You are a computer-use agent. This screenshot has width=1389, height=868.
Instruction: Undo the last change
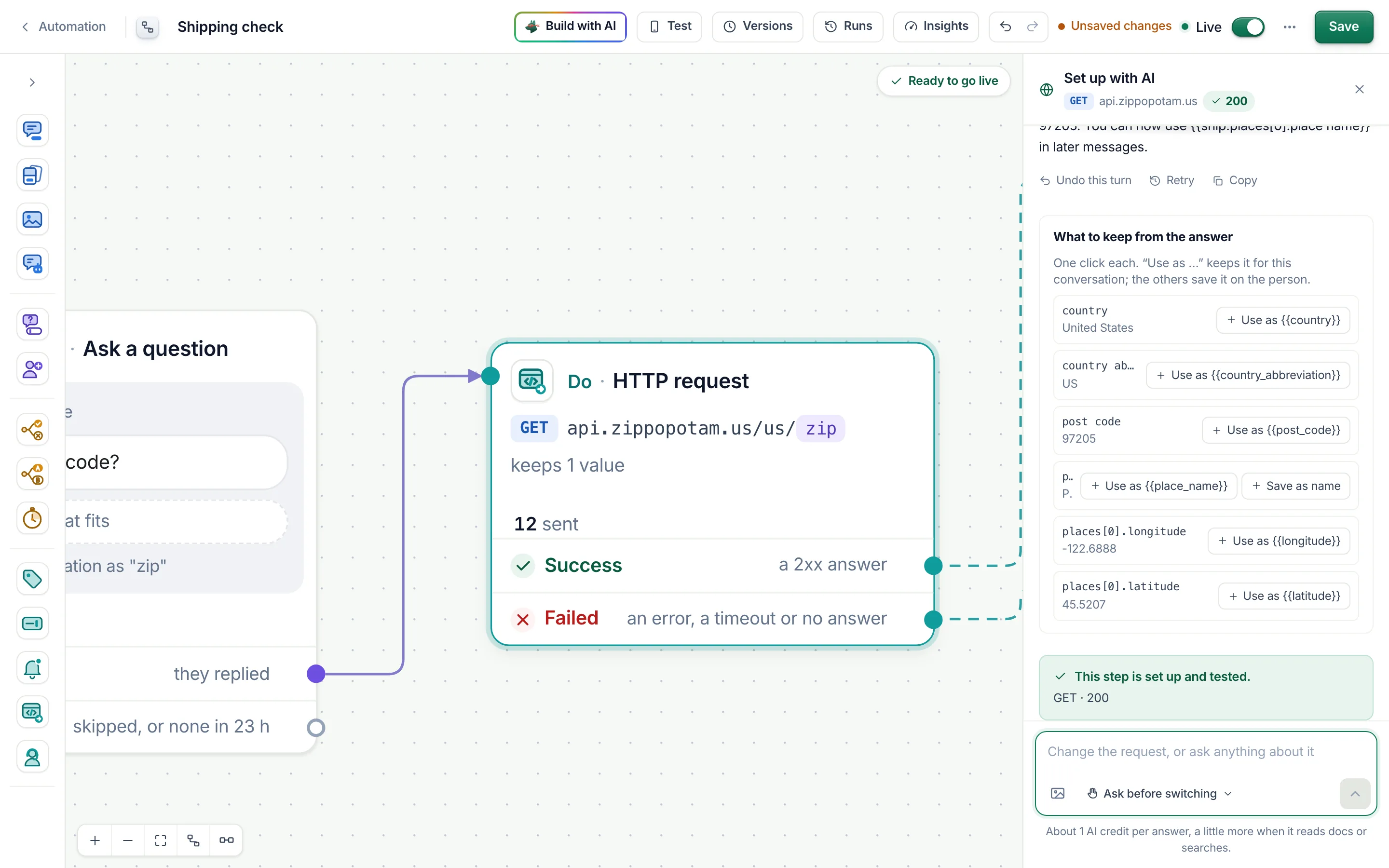click(x=1005, y=27)
